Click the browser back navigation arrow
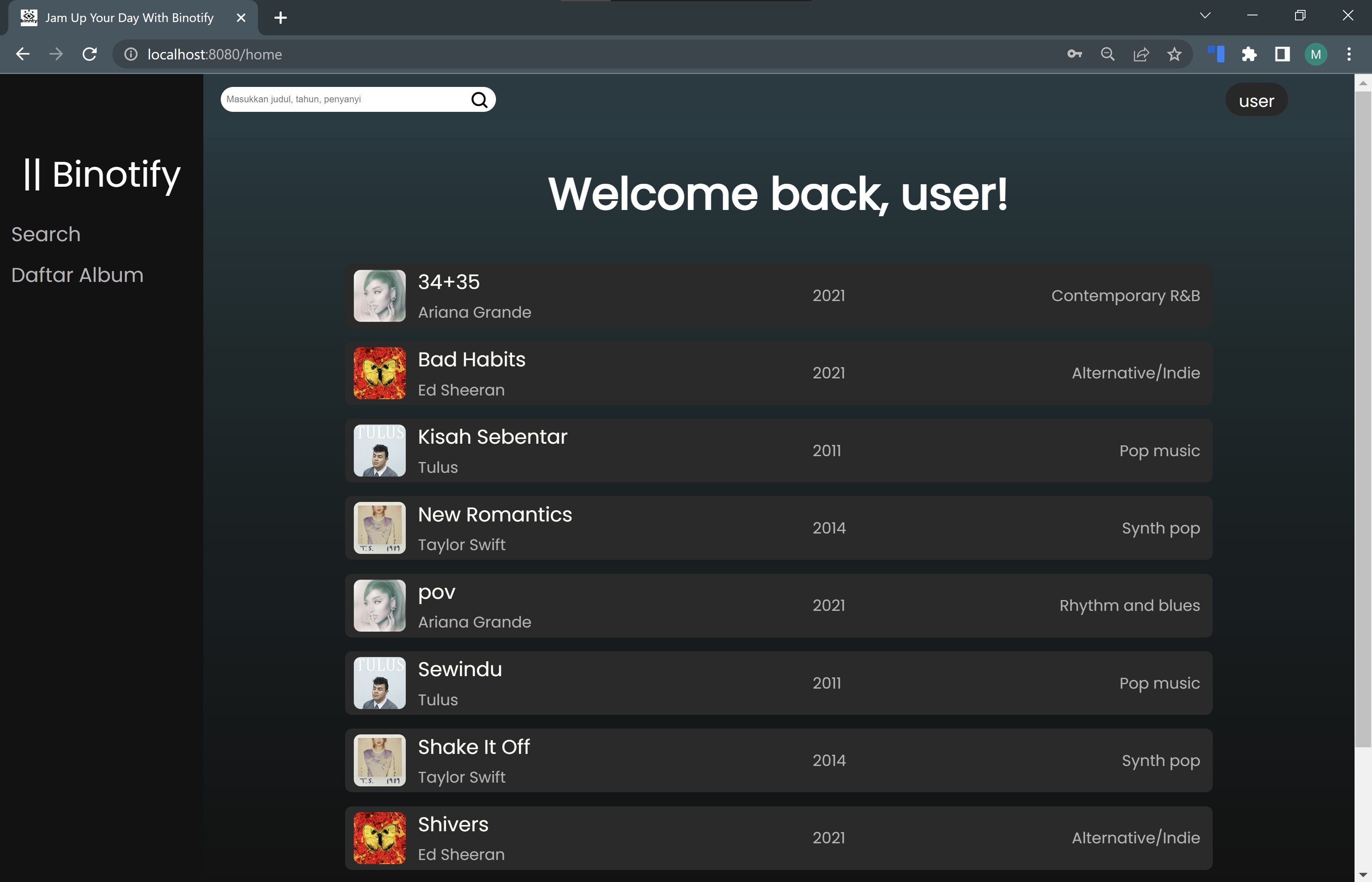Viewport: 1372px width, 882px height. tap(22, 54)
